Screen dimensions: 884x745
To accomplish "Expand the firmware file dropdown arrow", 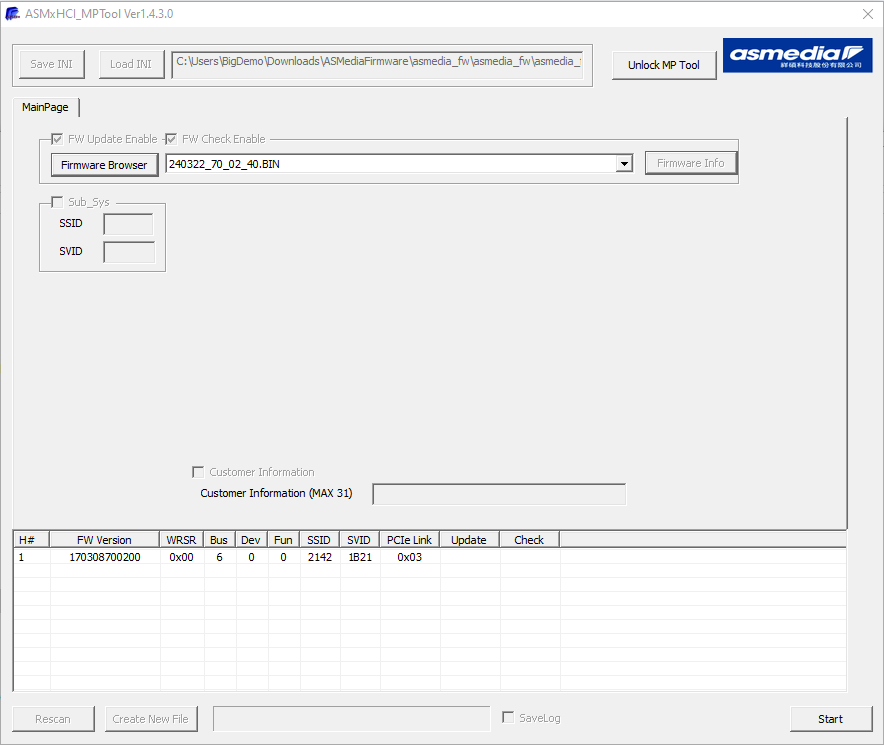I will (624, 164).
